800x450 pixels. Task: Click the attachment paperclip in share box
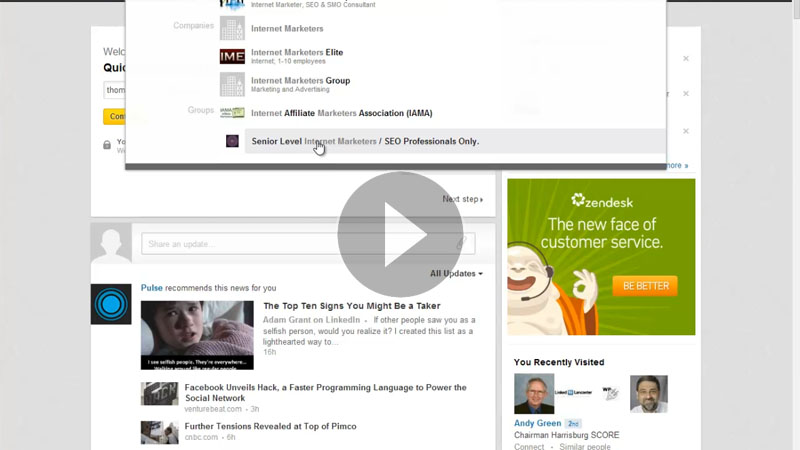tap(461, 243)
